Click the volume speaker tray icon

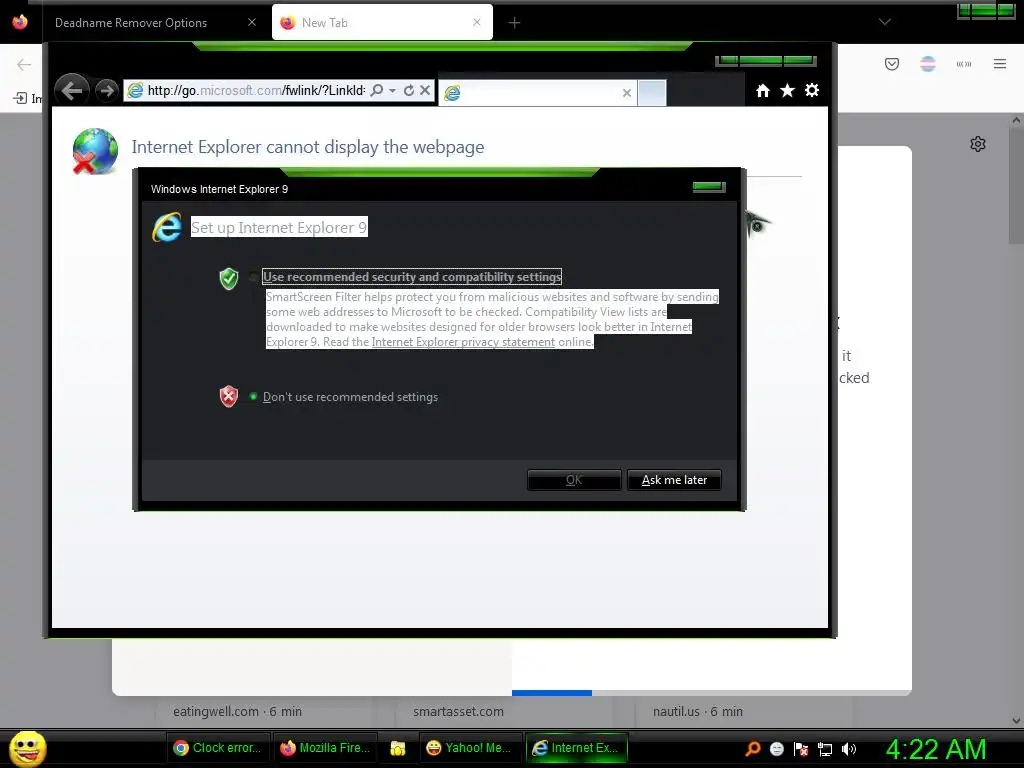pyautogui.click(x=849, y=749)
